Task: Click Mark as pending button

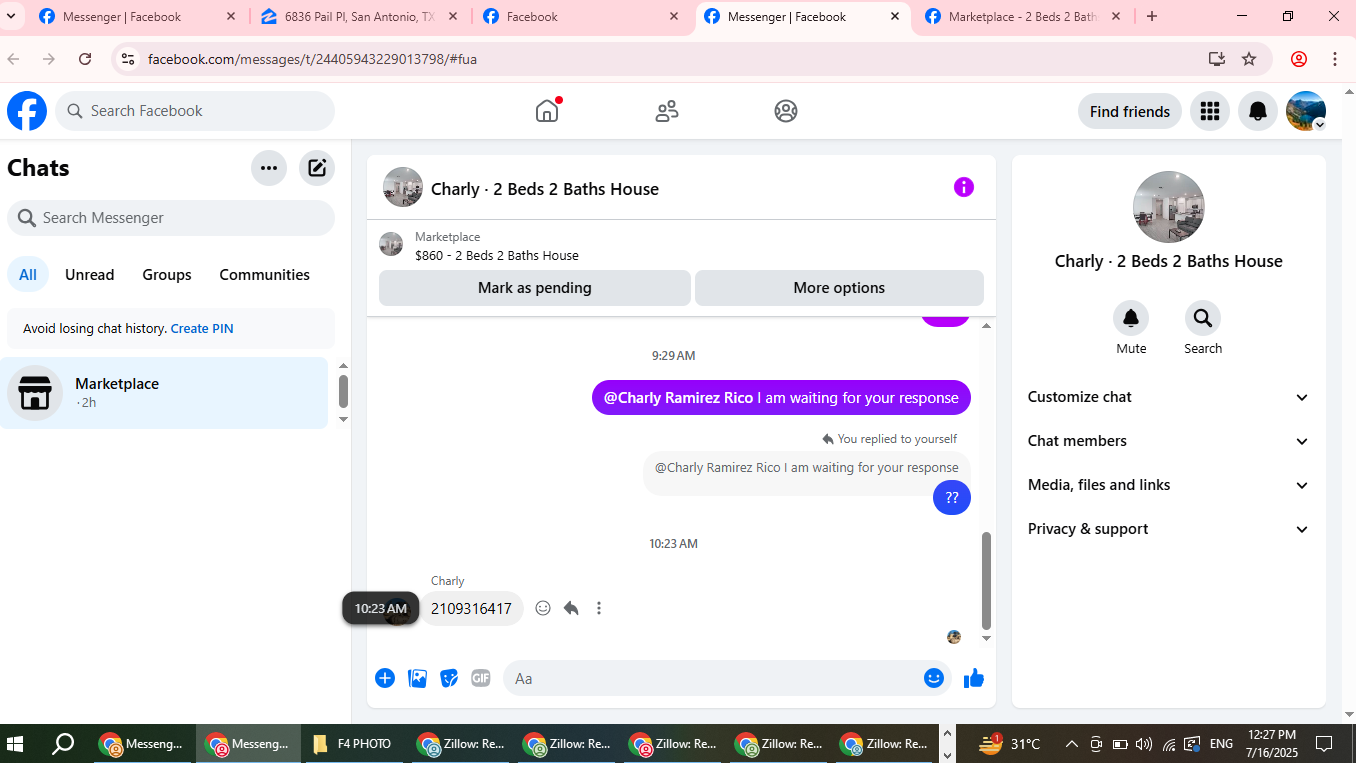Action: (535, 288)
